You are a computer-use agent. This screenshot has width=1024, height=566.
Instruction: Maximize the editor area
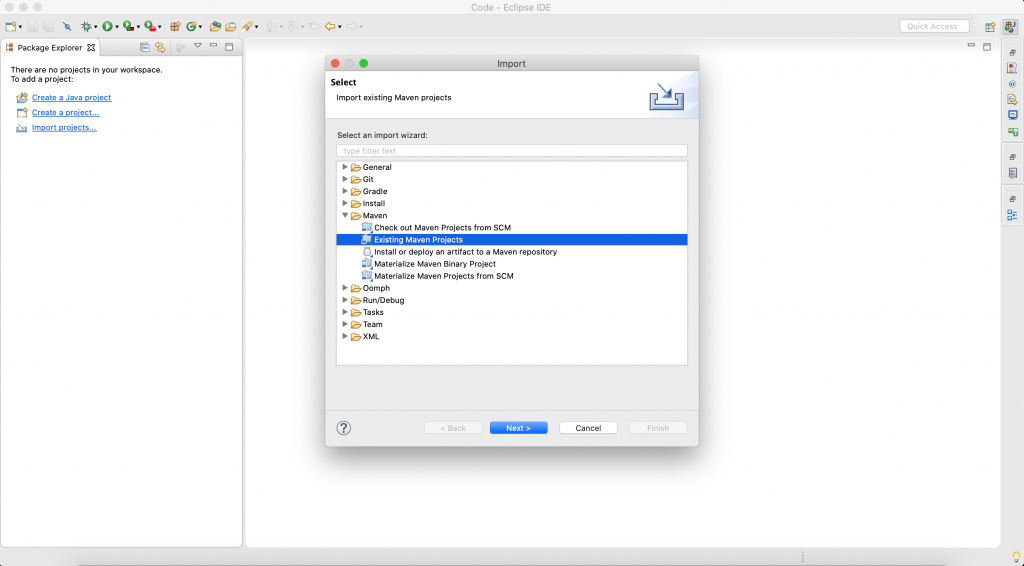987,47
